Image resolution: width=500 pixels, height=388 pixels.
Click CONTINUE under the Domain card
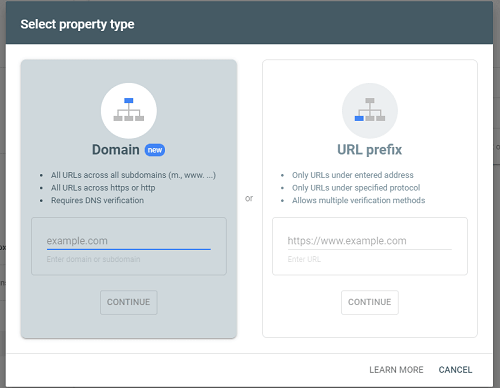tap(129, 302)
